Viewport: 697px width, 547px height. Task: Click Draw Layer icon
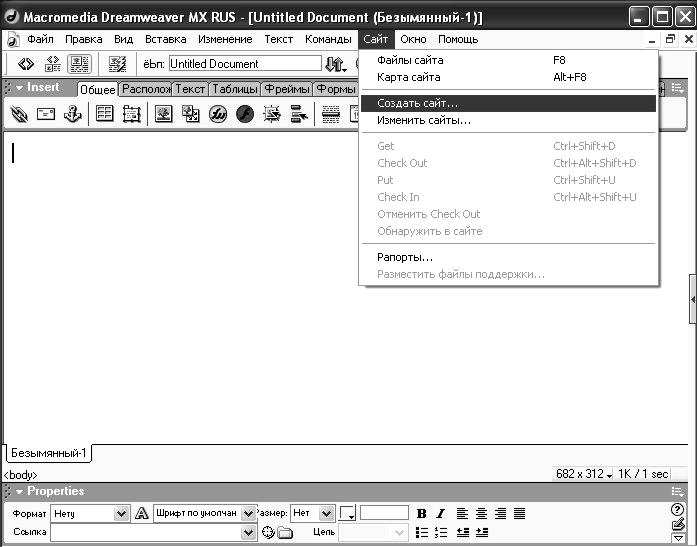[132, 114]
